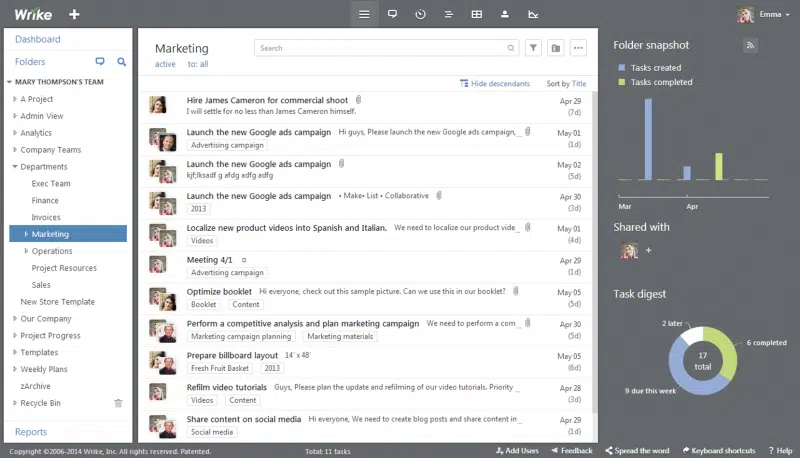Change sort order via Title link
This screenshot has width=800, height=458.
coord(579,84)
